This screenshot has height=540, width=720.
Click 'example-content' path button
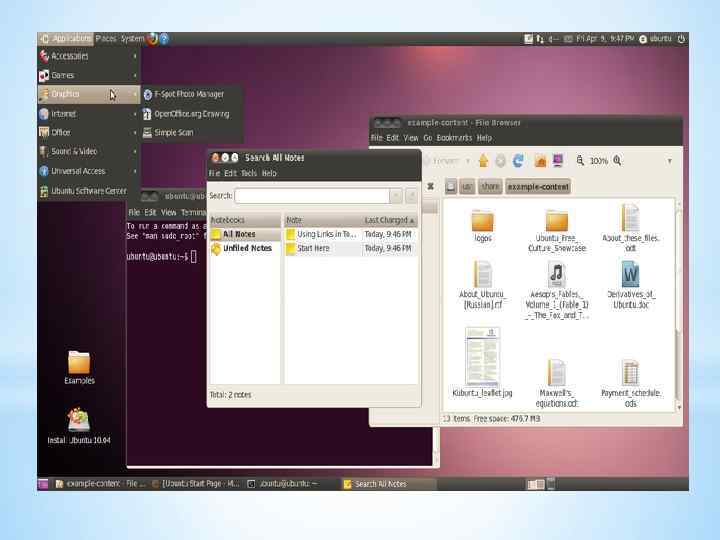538,186
